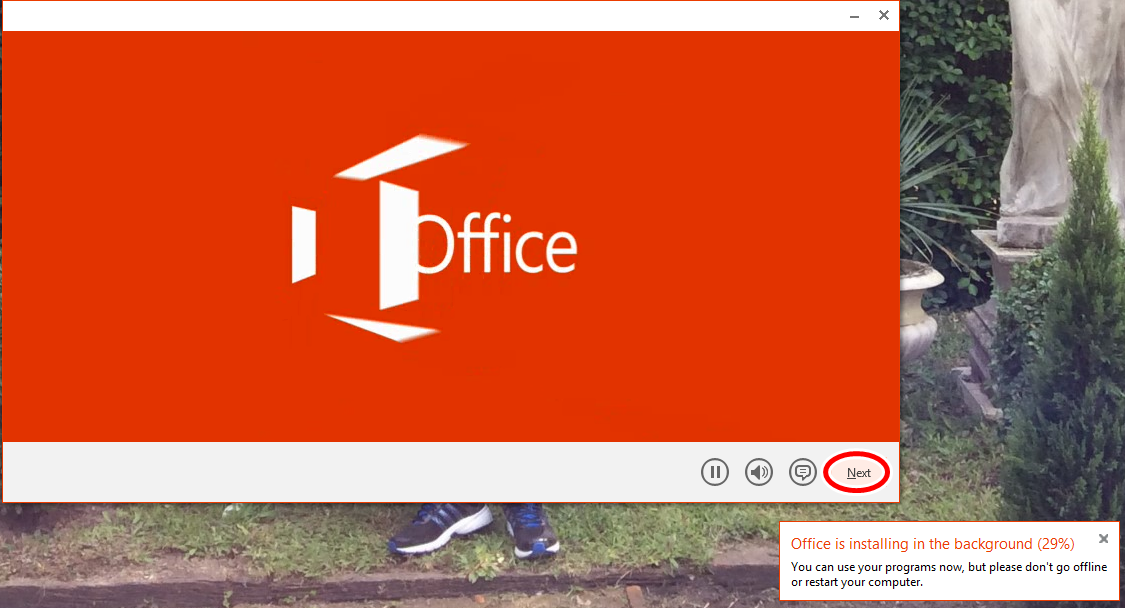Dismiss the Office installing notification
The height and width of the screenshot is (608, 1125).
pyautogui.click(x=1103, y=538)
